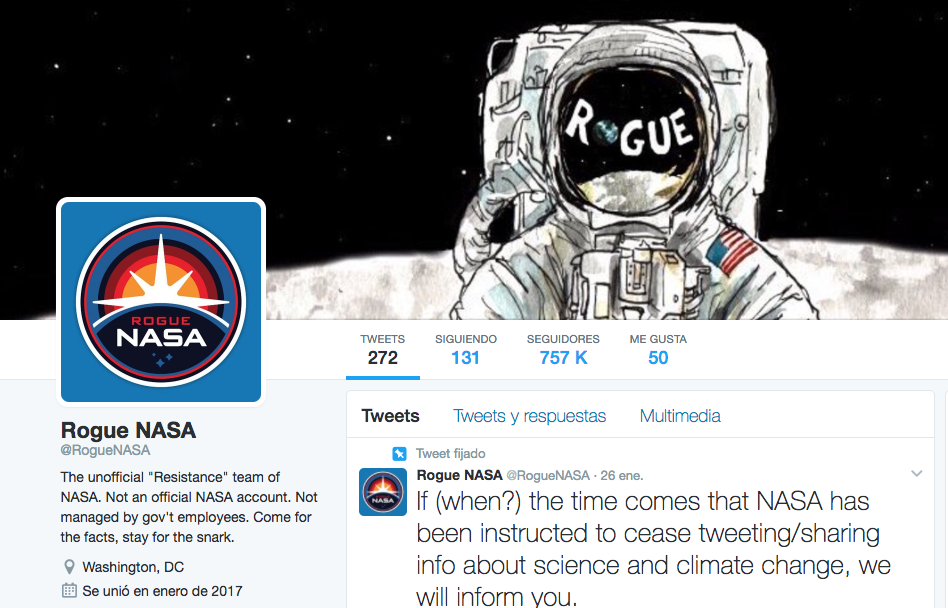Open the pinned tweet text body
The width and height of the screenshot is (948, 608).
tap(654, 549)
